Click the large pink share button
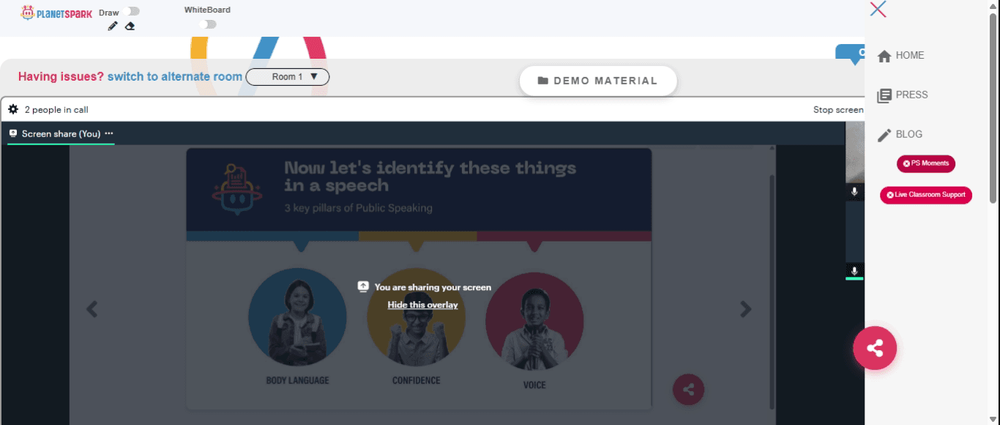The image size is (1000, 425). (875, 348)
